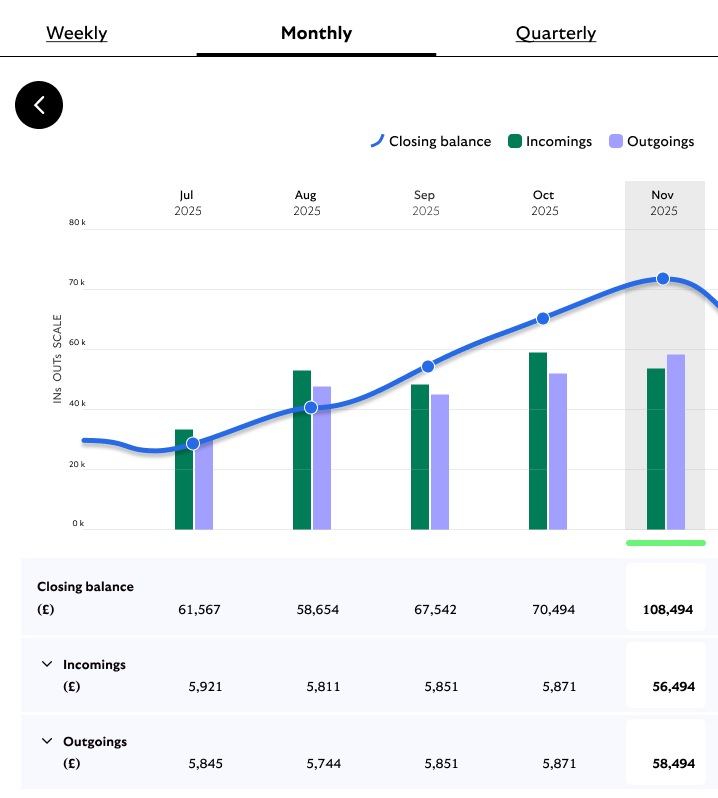Click the green indicator under November
718x798 pixels.
665,543
